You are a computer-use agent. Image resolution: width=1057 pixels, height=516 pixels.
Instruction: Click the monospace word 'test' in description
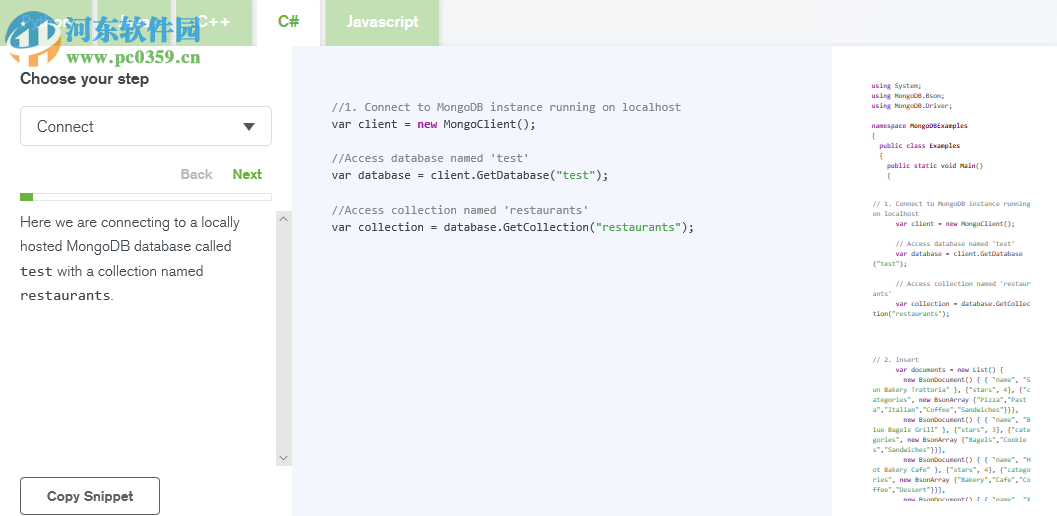[x=36, y=271]
